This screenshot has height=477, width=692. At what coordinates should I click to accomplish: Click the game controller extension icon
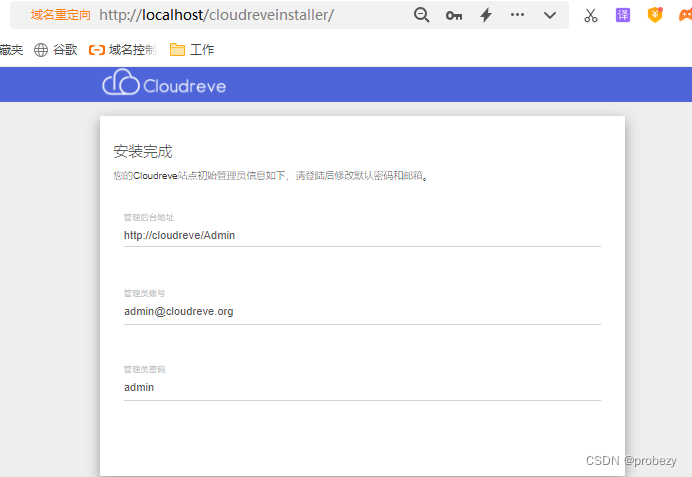pyautogui.click(x=685, y=15)
